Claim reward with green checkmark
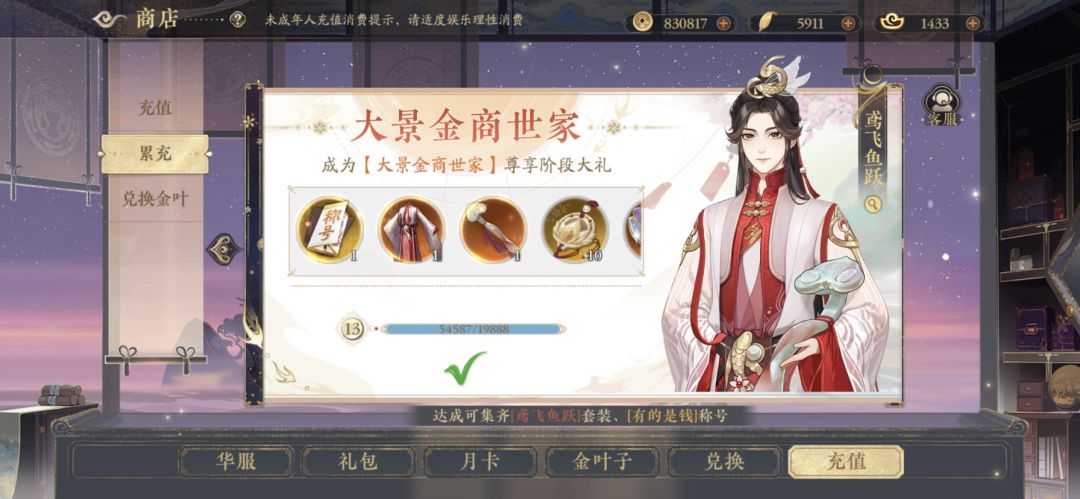Image resolution: width=1080 pixels, height=499 pixels. [465, 368]
